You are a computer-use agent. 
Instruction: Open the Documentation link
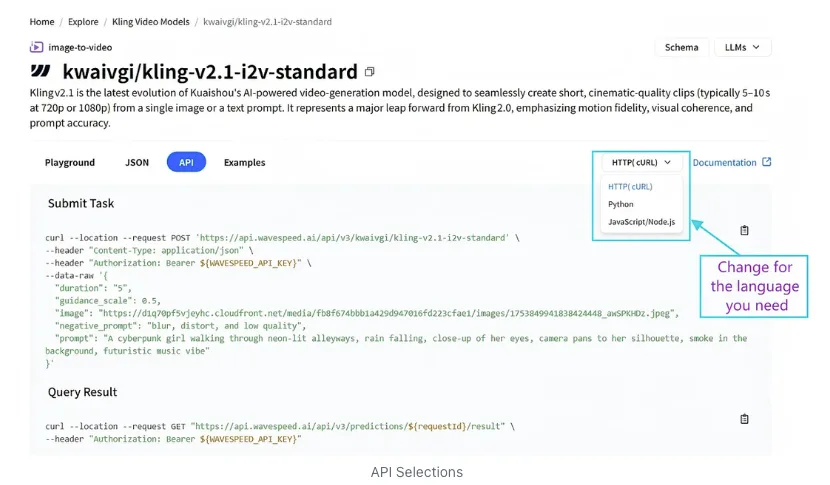point(724,163)
